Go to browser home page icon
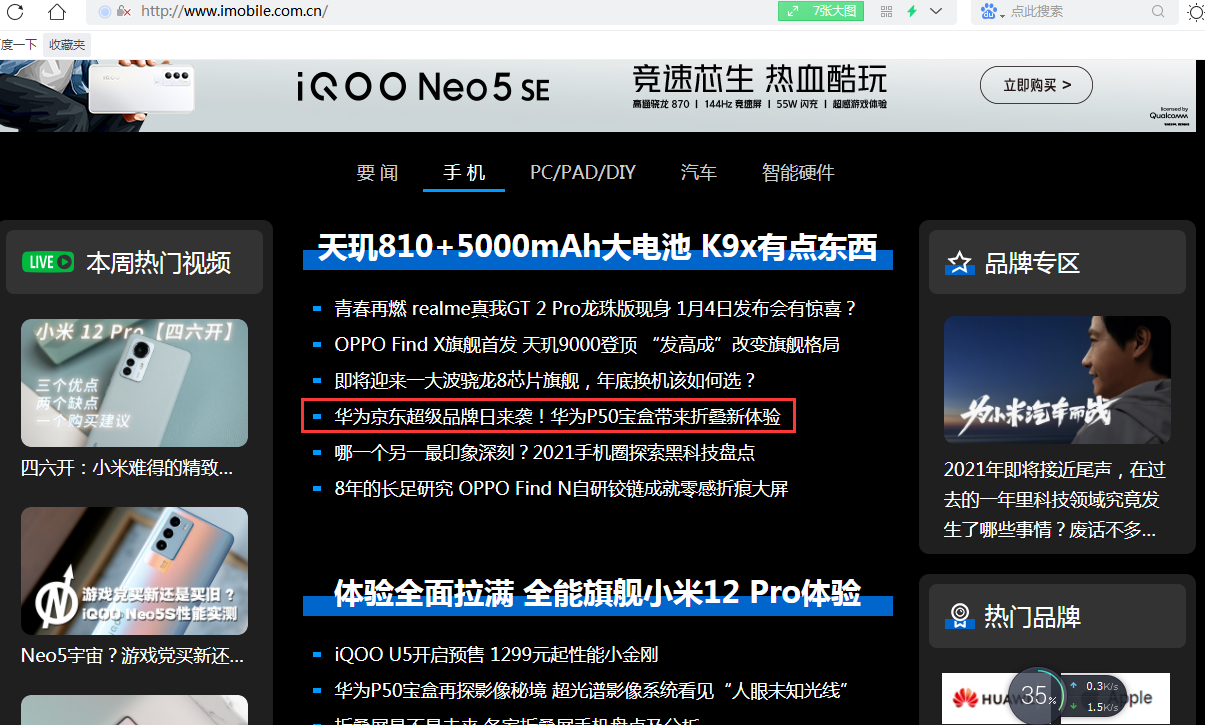This screenshot has width=1205, height=725. click(58, 12)
